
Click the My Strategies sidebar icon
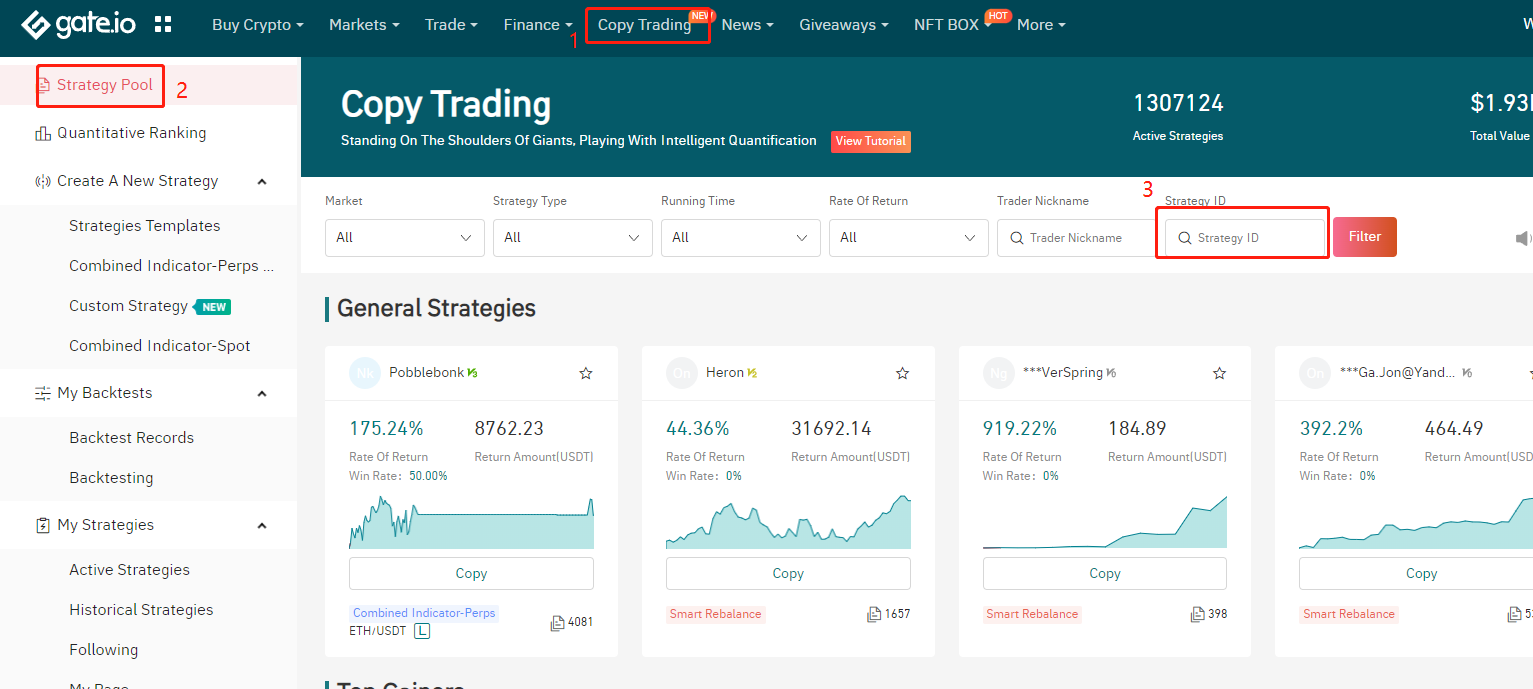point(43,525)
